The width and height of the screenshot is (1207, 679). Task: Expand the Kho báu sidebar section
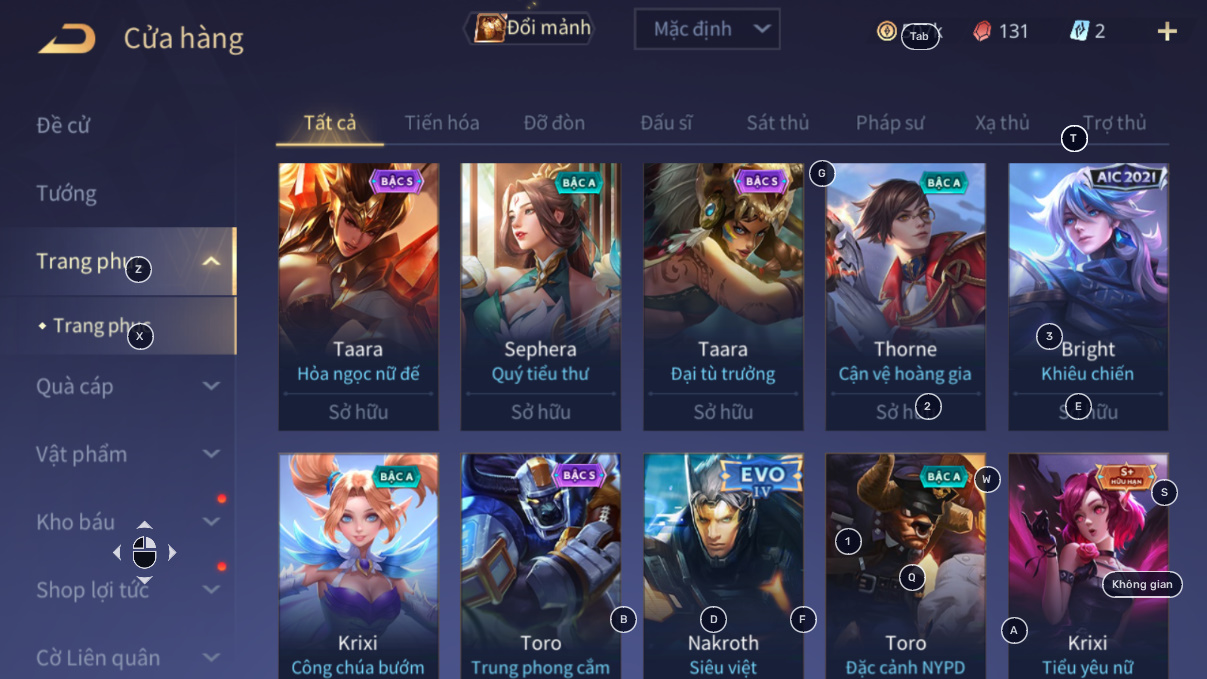(x=211, y=522)
